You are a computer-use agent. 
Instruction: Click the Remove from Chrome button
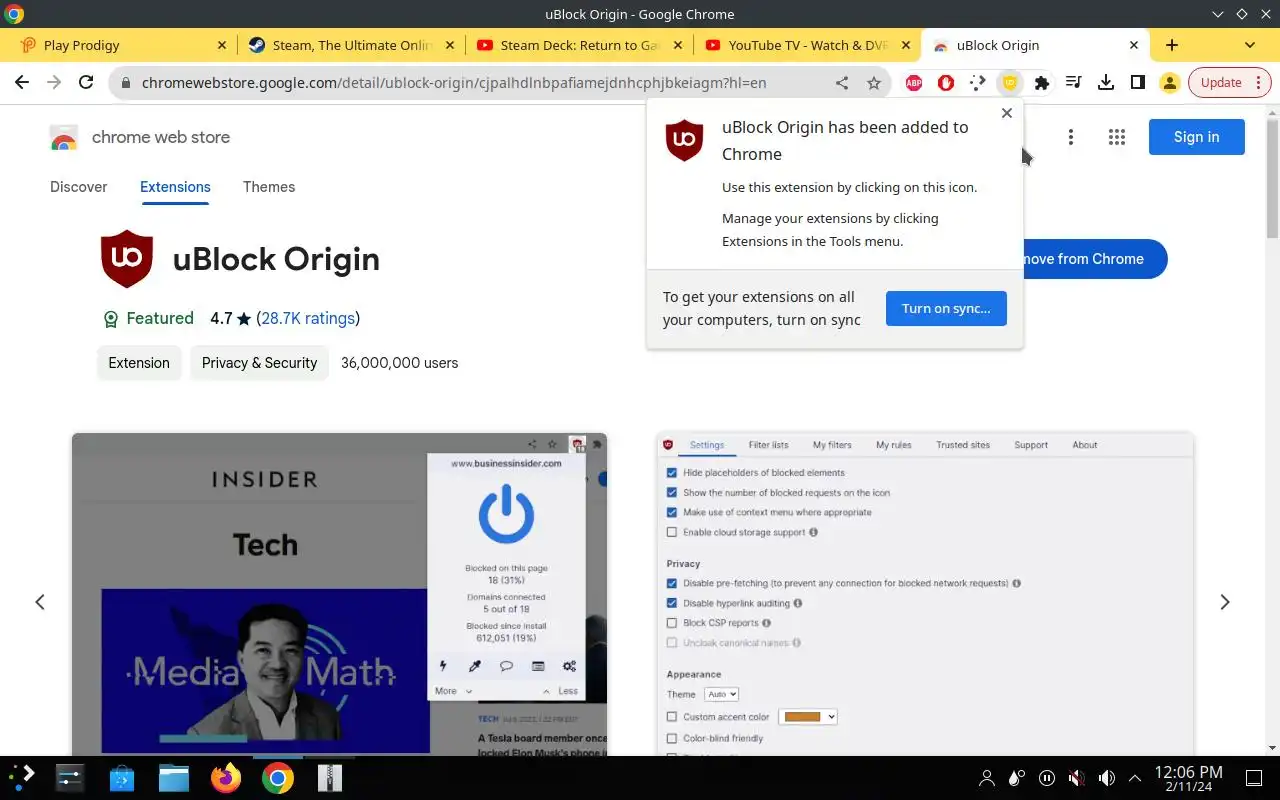(x=1095, y=259)
